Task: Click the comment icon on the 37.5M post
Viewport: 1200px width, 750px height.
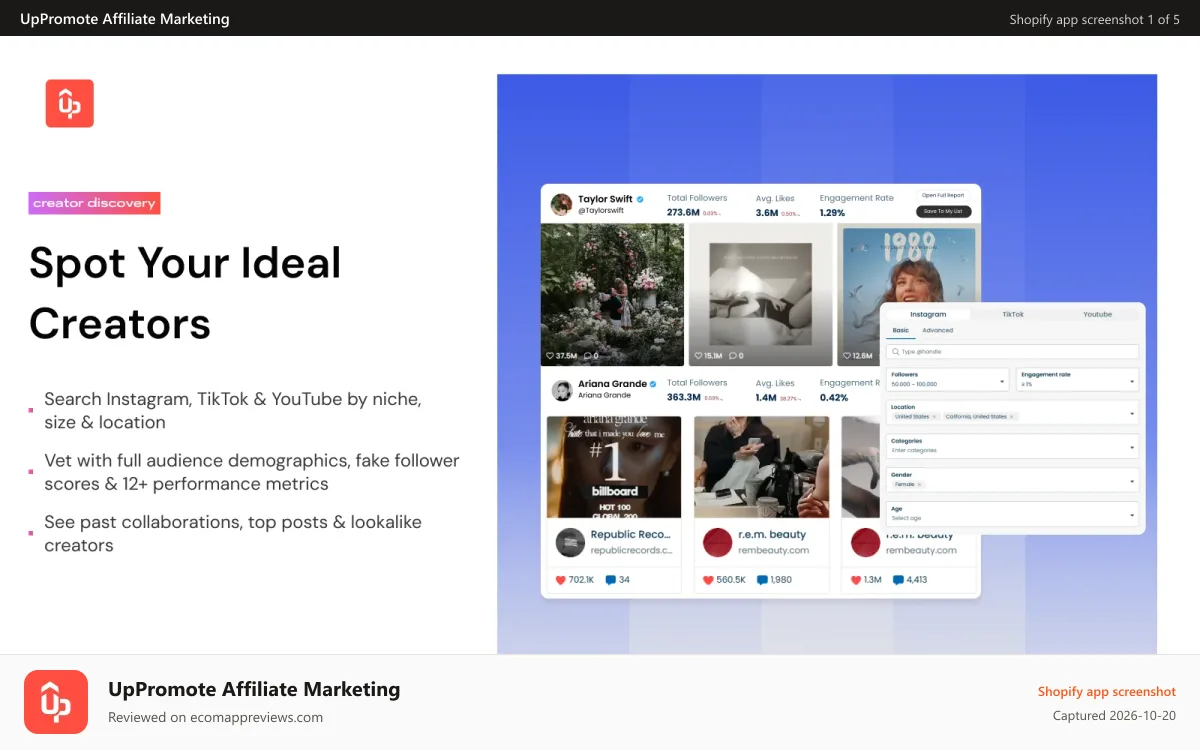Action: tap(587, 356)
